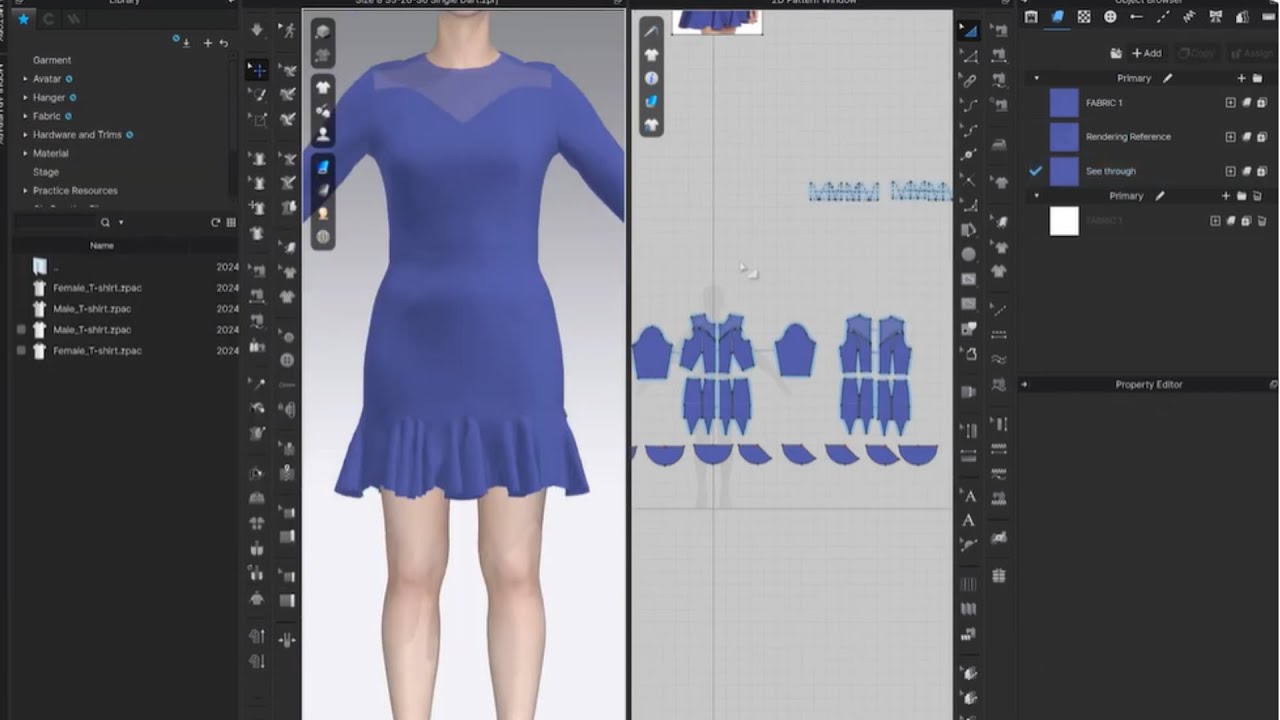Click the Simulate arrow icon in 3D toolbar
The height and width of the screenshot is (720, 1280).
[258, 30]
